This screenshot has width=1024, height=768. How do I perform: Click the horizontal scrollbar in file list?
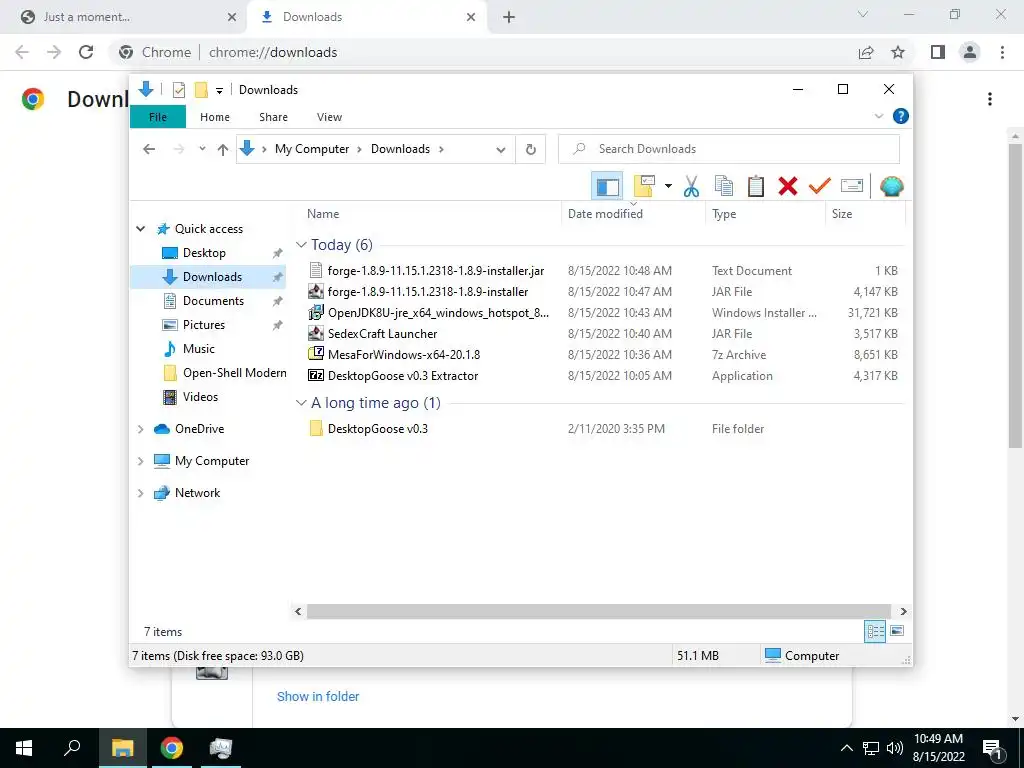(599, 612)
